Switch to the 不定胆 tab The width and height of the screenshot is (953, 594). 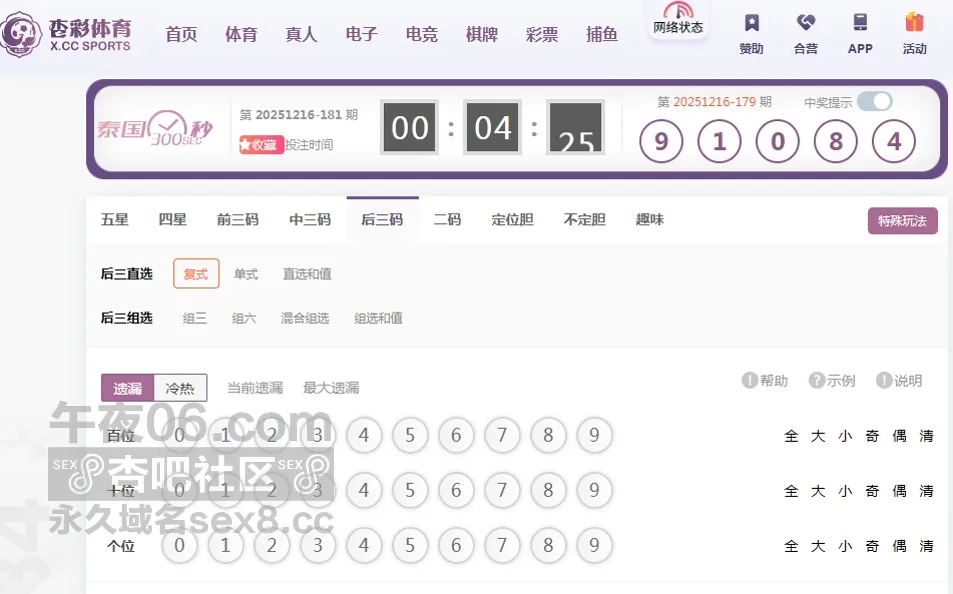(585, 219)
